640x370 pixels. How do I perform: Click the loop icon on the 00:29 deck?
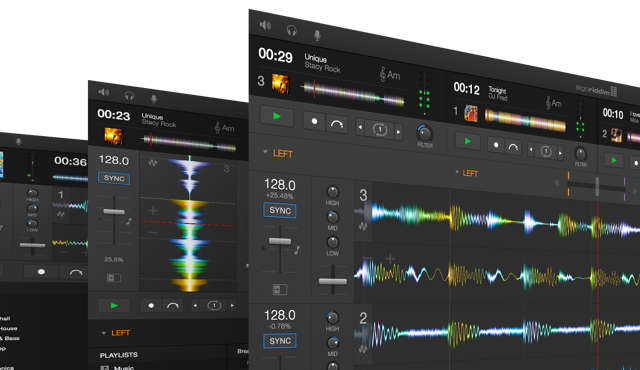point(380,130)
